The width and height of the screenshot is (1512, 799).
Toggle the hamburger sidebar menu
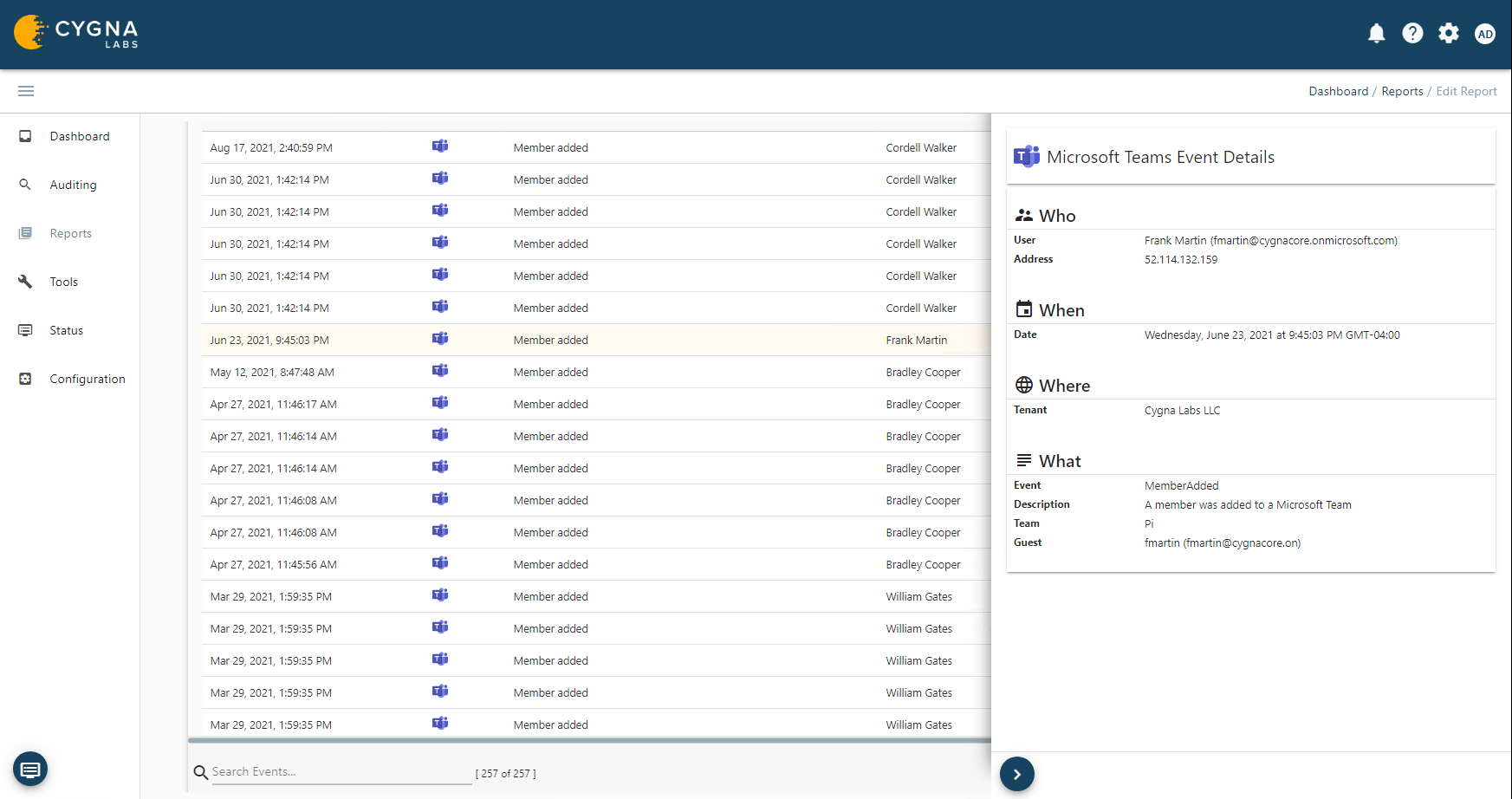[x=26, y=91]
